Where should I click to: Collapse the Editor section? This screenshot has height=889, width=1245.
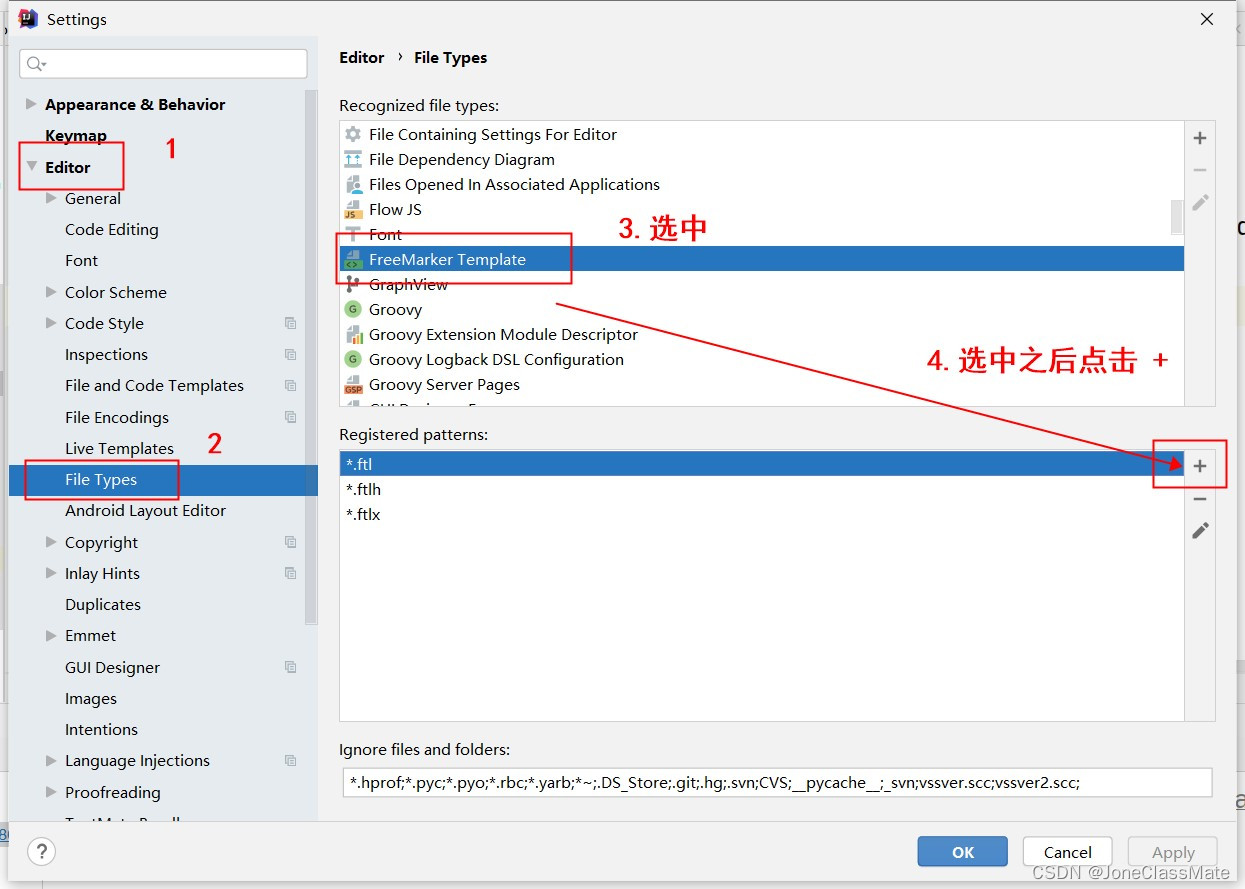coord(31,166)
